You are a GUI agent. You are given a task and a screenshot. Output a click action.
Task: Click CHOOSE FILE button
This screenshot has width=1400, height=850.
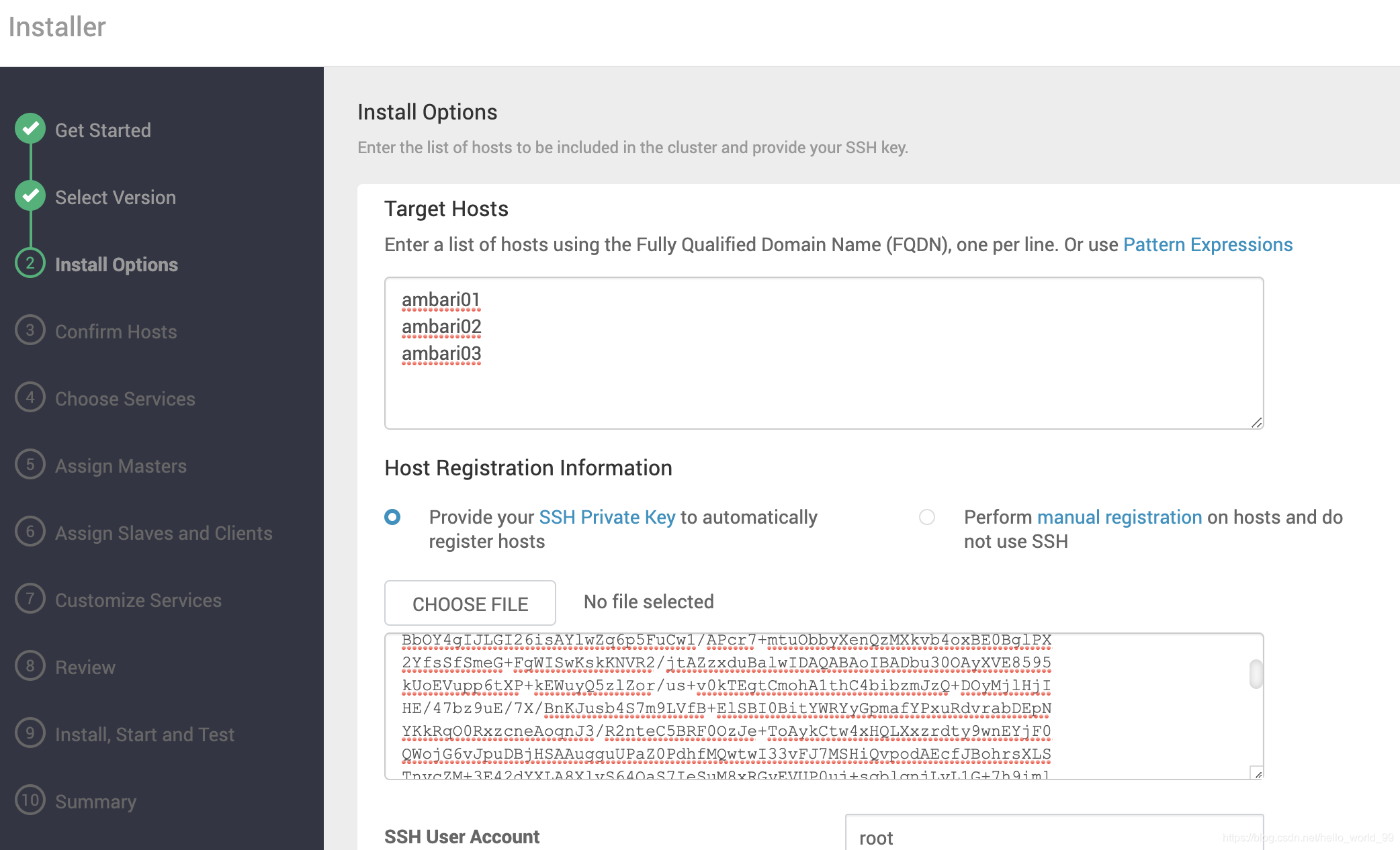(470, 601)
